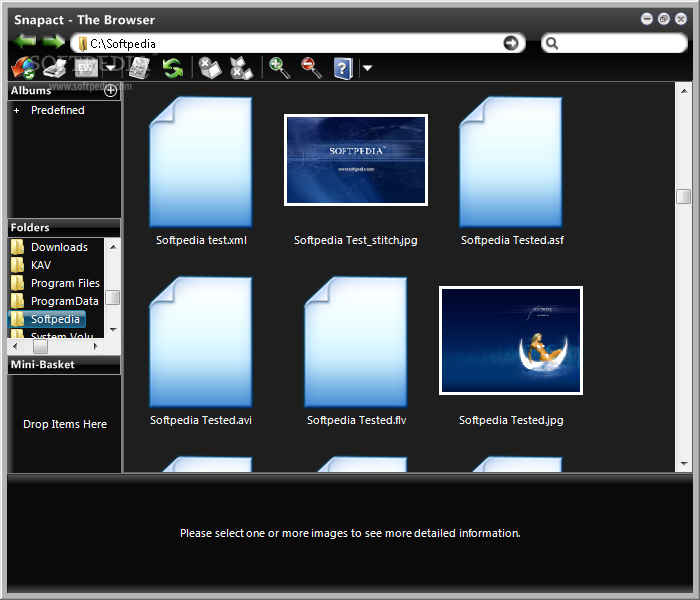The width and height of the screenshot is (700, 600).
Task: Select the Softpedia folder in the tree
Action: point(47,319)
